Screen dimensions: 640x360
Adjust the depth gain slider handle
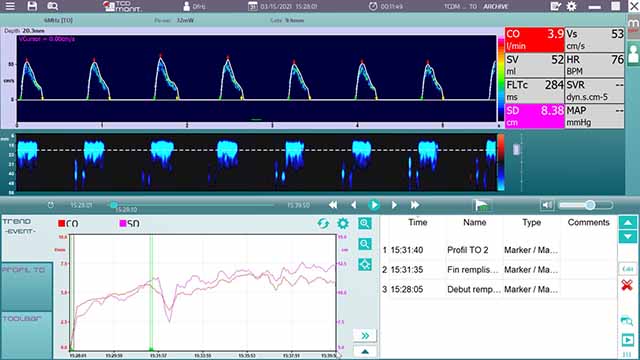516,149
